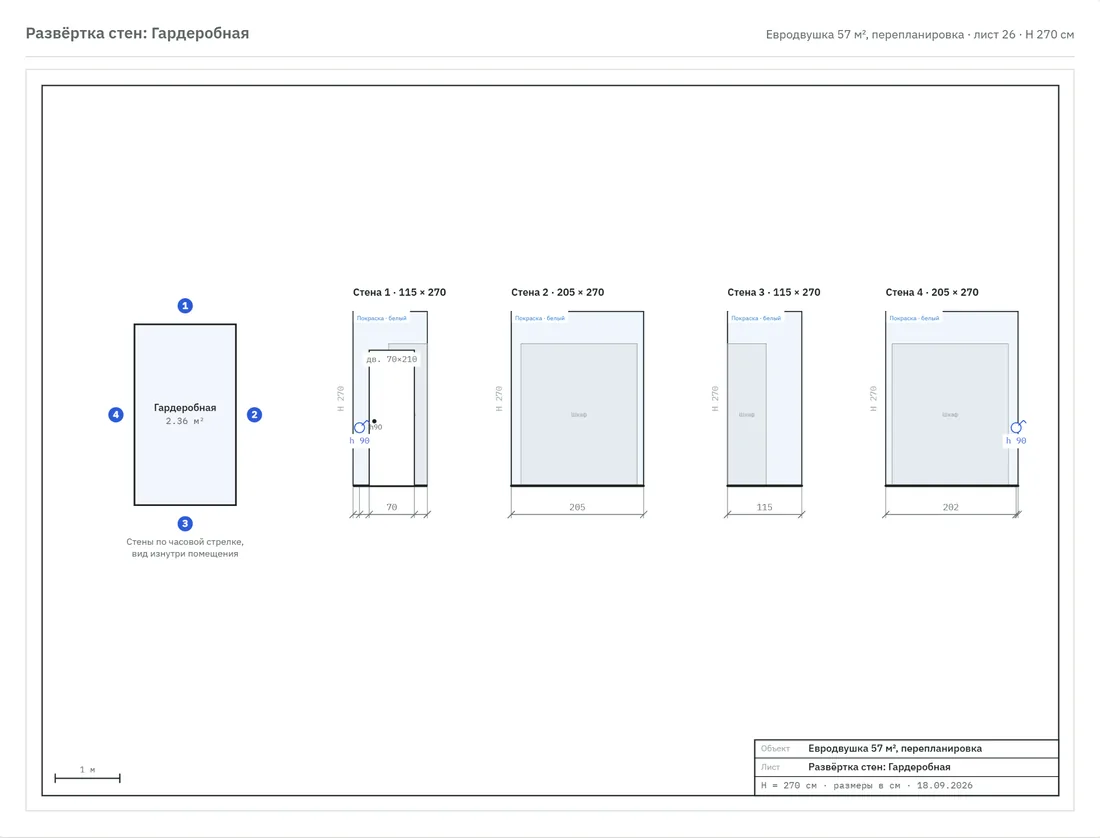The image size is (1100, 838).
Task: Choose wall marker 4 beside the room plan
Action: click(116, 414)
